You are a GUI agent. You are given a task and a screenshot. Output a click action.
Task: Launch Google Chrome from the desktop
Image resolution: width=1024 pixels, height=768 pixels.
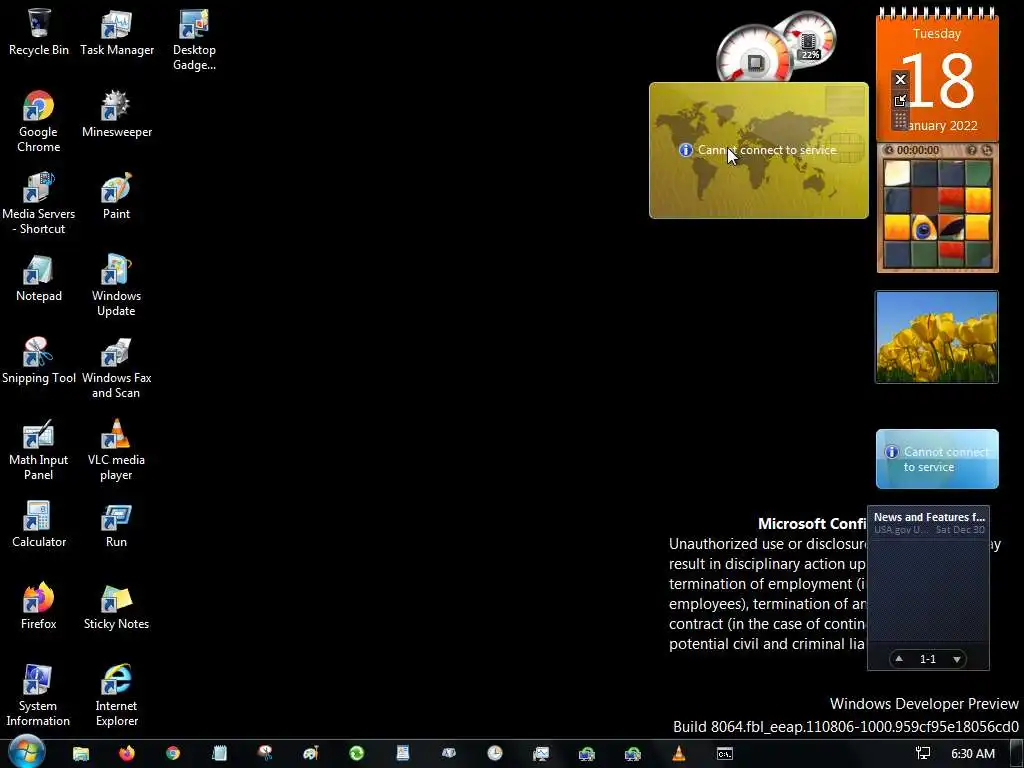(x=39, y=122)
